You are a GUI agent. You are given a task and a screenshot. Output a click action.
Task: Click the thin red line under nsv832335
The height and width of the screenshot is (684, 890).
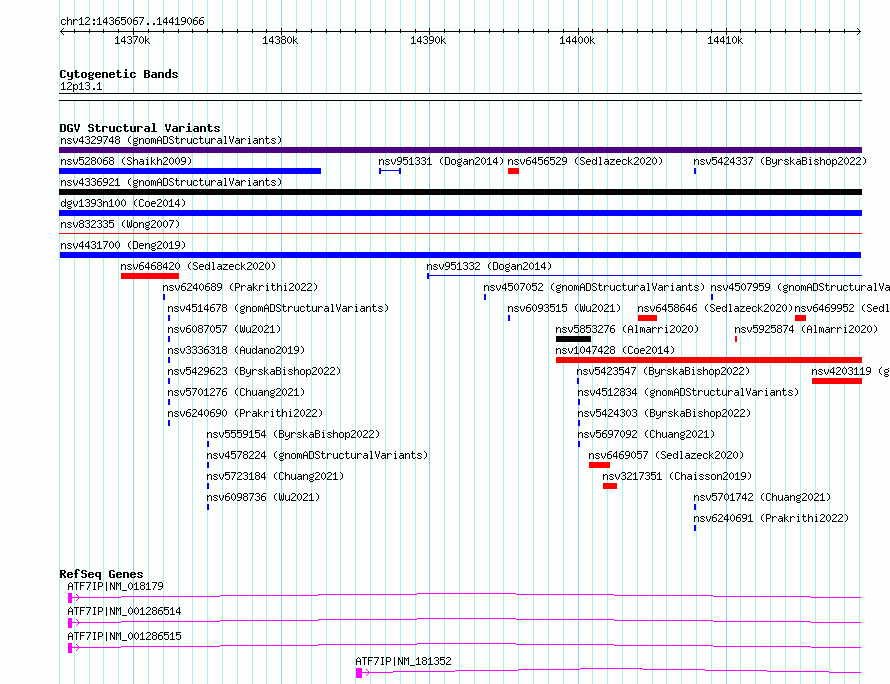(460, 234)
